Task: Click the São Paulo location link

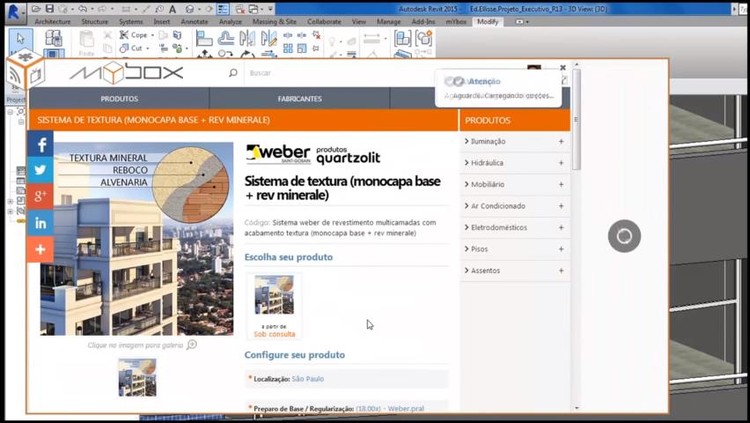Action: click(x=308, y=379)
